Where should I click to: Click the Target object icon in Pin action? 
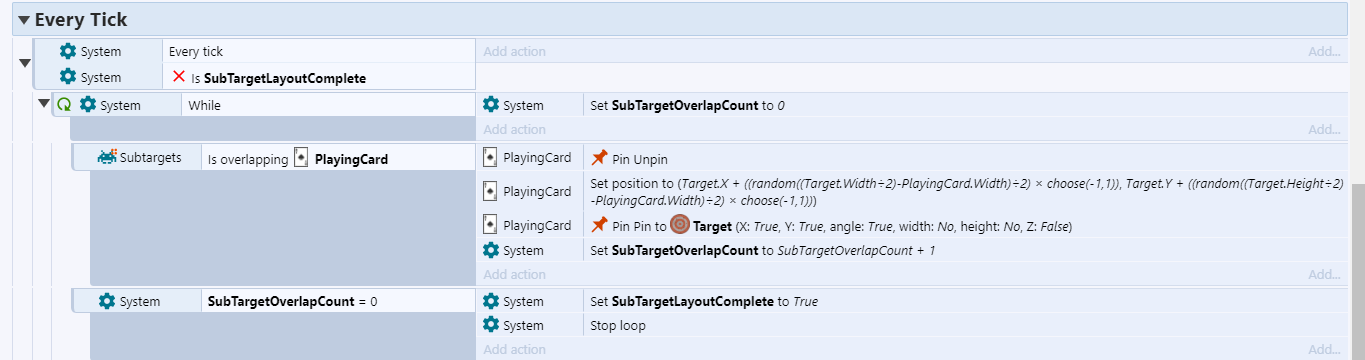679,225
